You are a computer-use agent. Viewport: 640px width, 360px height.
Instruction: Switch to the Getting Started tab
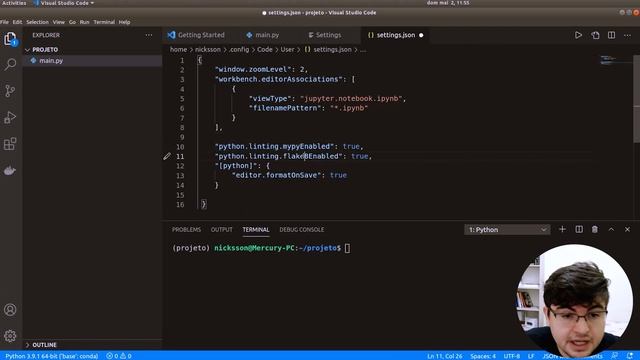click(196, 35)
